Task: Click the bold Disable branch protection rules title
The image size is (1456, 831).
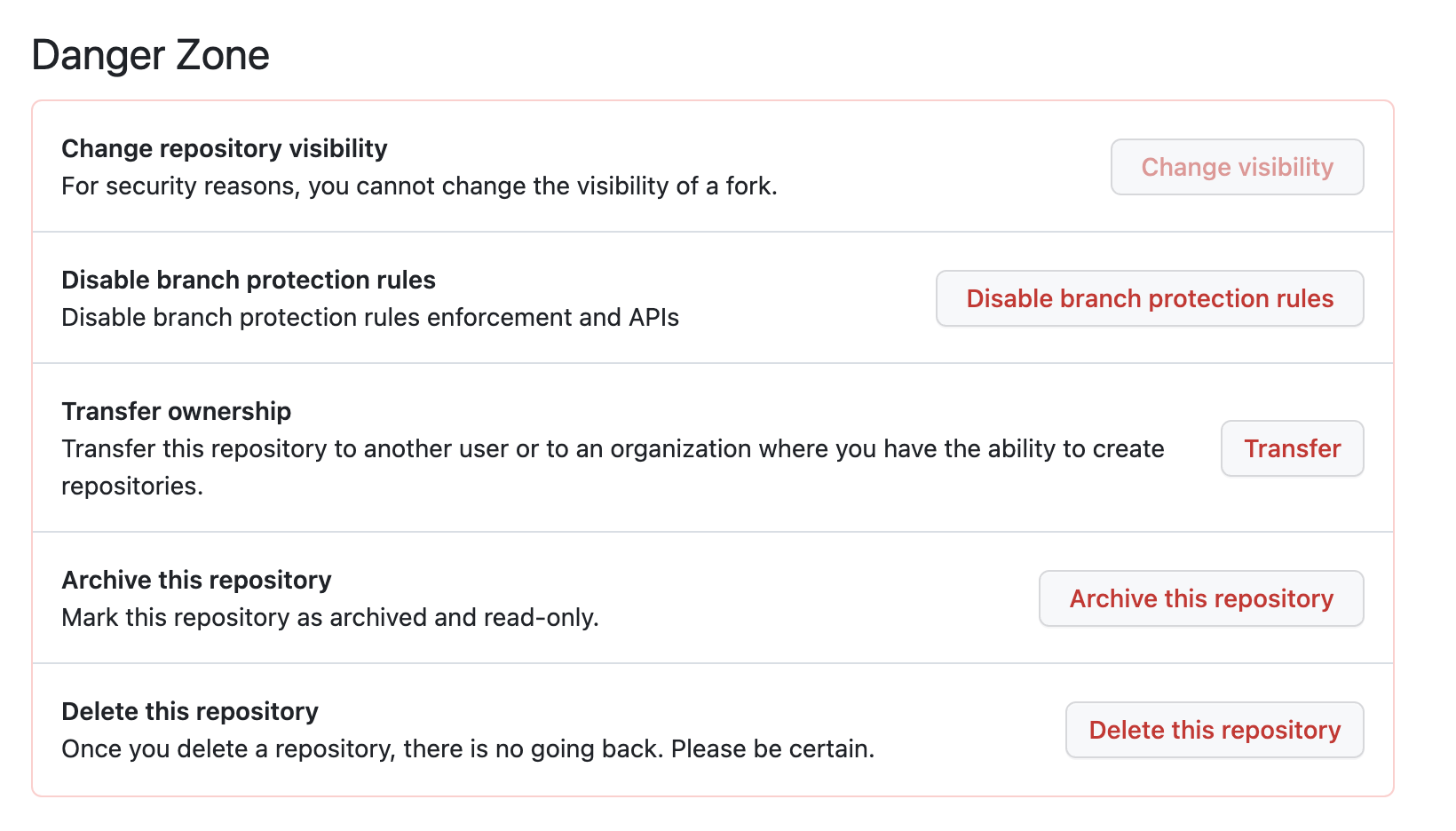Action: pyautogui.click(x=249, y=280)
